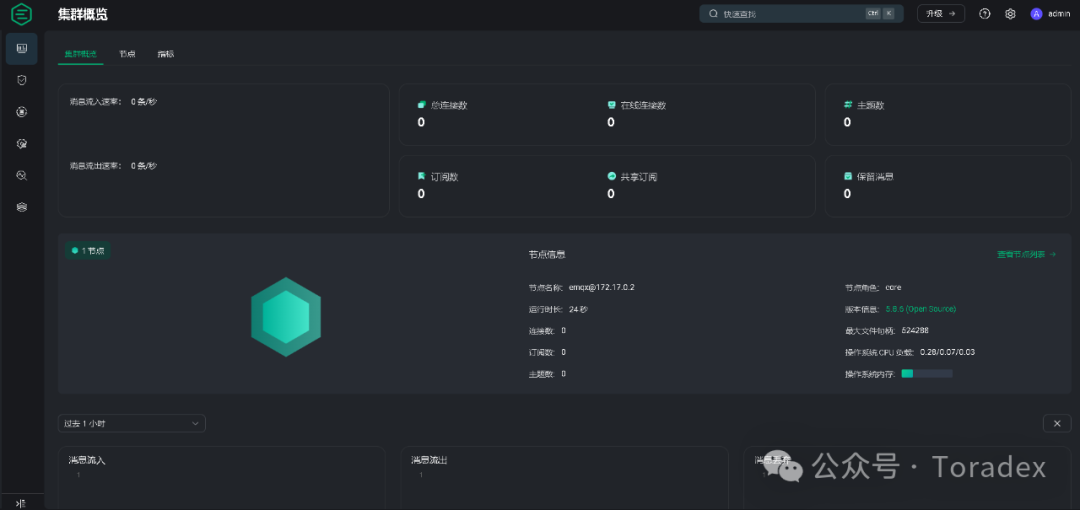Expand the collapsed sidebar with bottom-left arrow

20,503
